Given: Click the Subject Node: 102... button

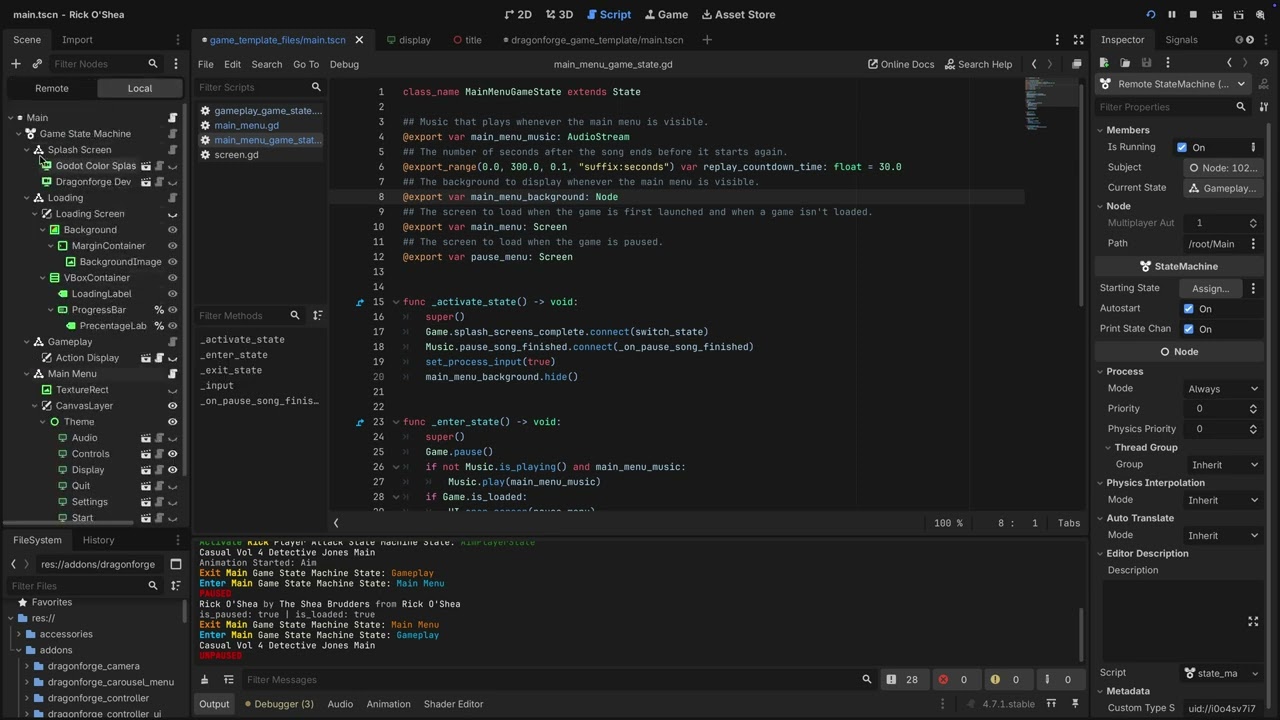Looking at the screenshot, I should click(1224, 168).
